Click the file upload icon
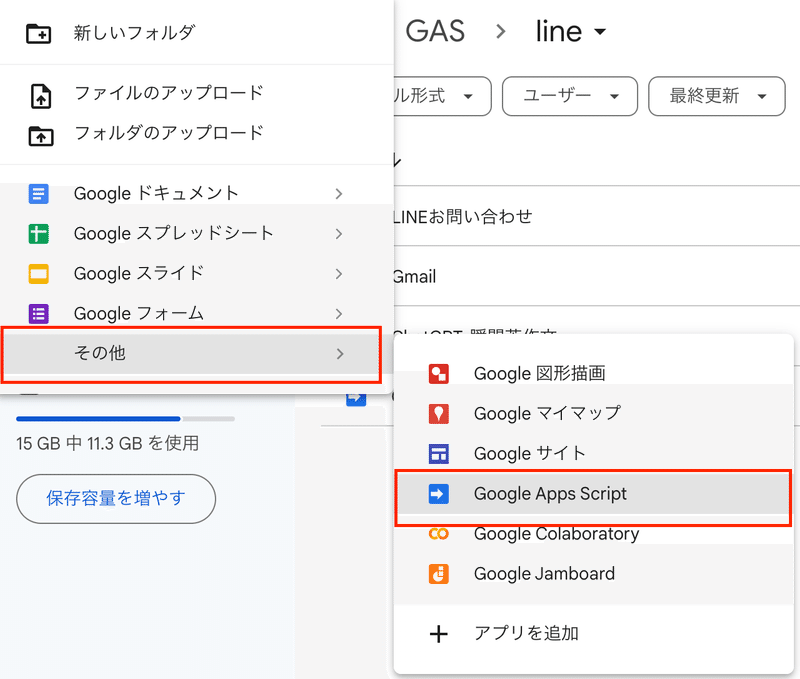The image size is (800, 679). [39, 96]
